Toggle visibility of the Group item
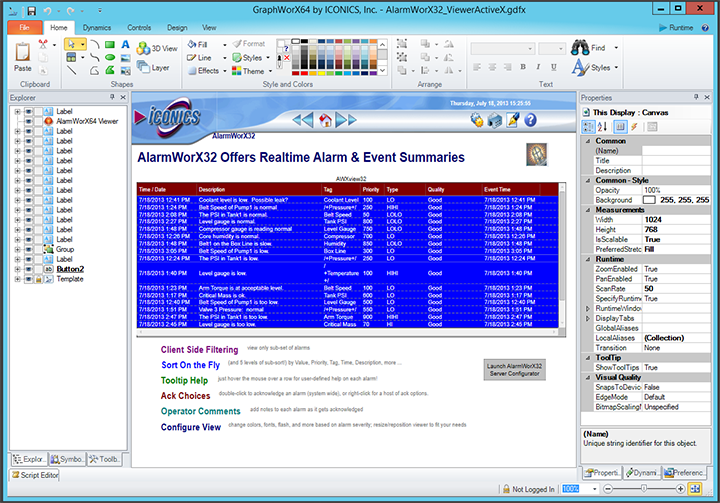Screen dimensions: 720x503 pyautogui.click(x=29, y=249)
